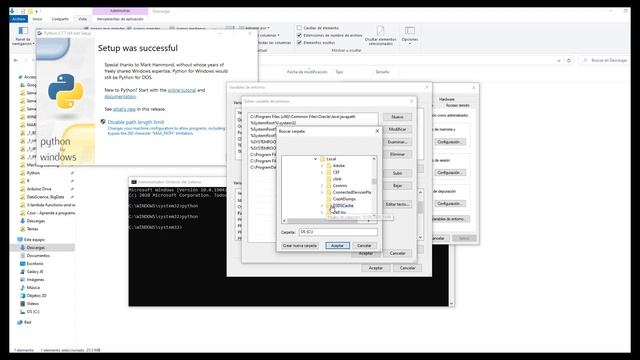Click the Este equipo computer icon
The width and height of the screenshot is (640, 360).
[20, 240]
